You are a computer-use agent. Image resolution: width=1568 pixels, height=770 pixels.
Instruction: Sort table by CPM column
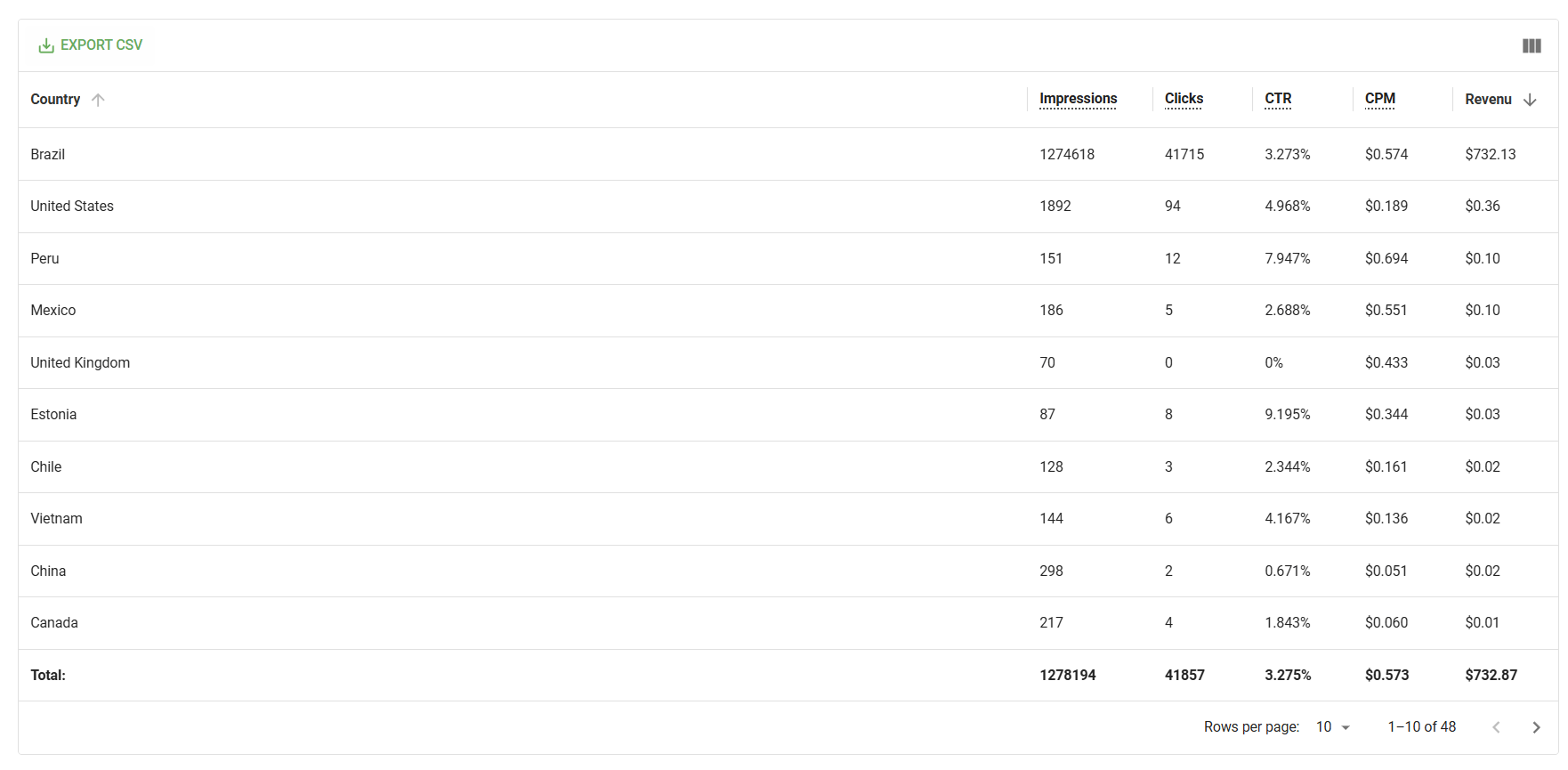coord(1379,99)
